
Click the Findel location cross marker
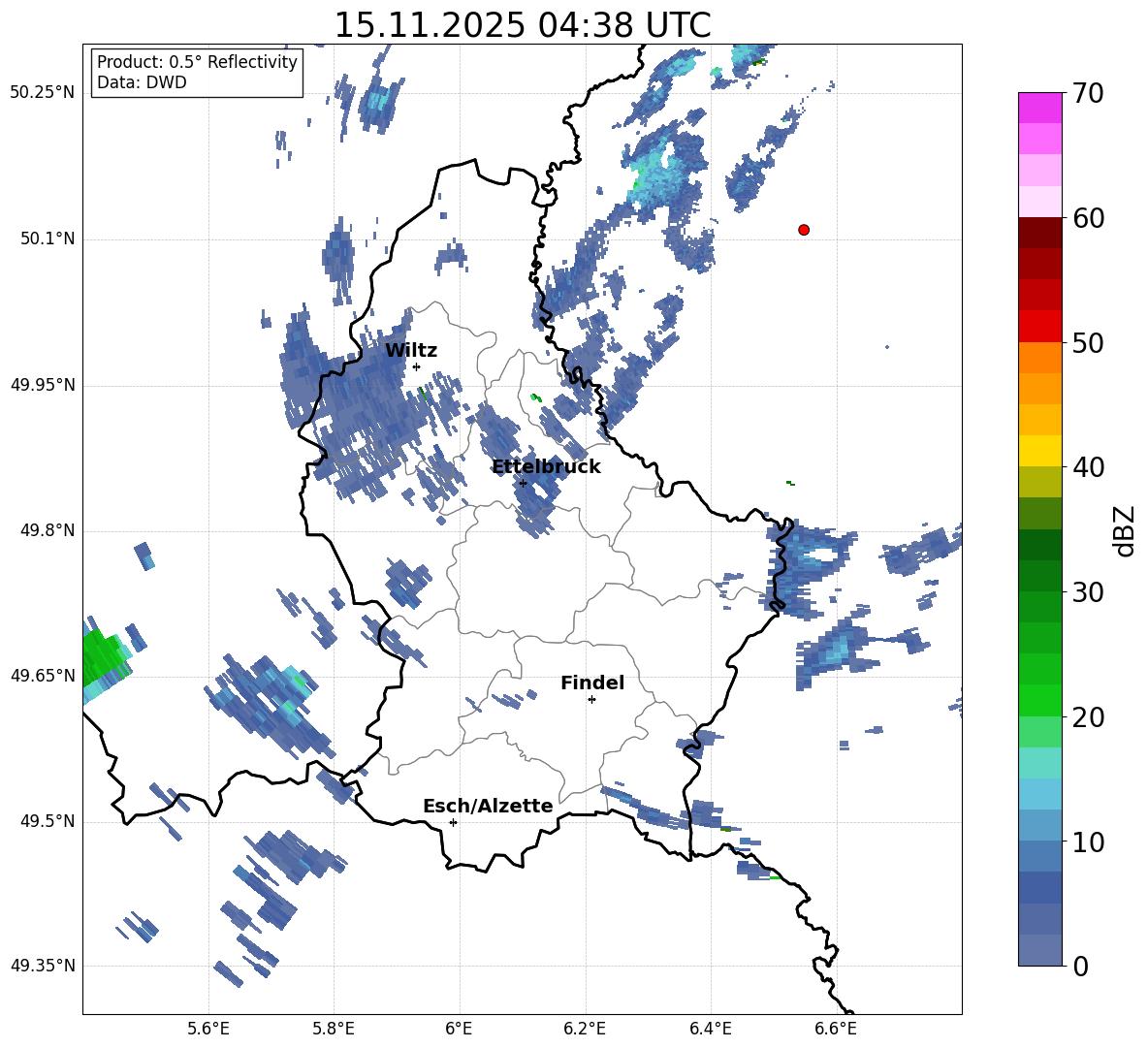pos(591,700)
